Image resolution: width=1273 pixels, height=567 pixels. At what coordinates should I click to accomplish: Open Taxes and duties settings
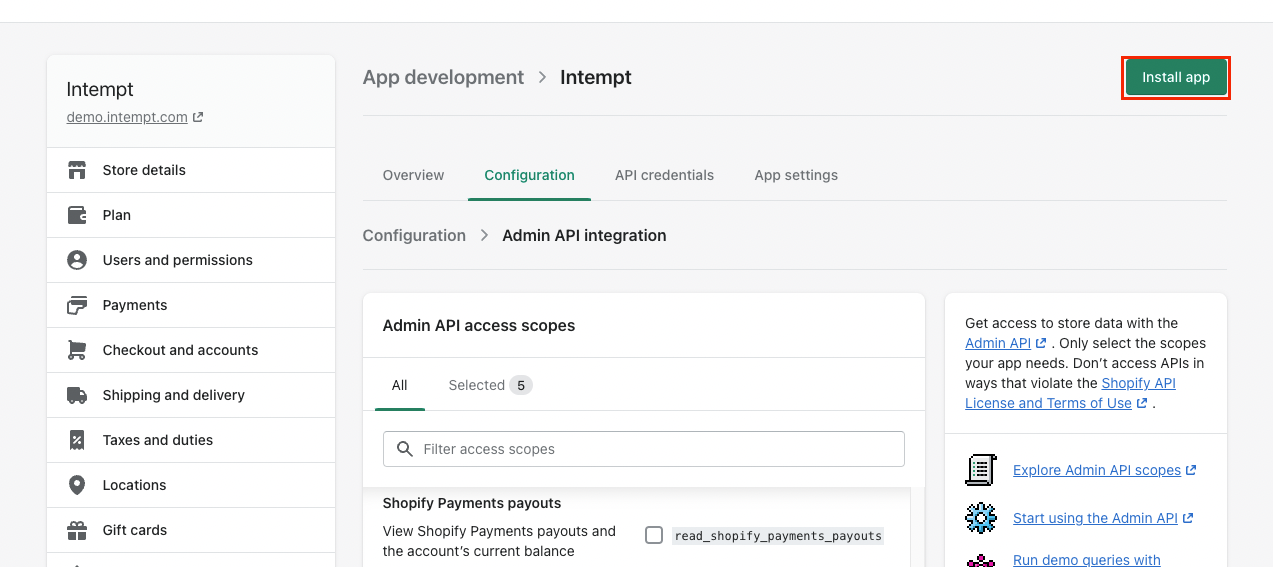(191, 440)
